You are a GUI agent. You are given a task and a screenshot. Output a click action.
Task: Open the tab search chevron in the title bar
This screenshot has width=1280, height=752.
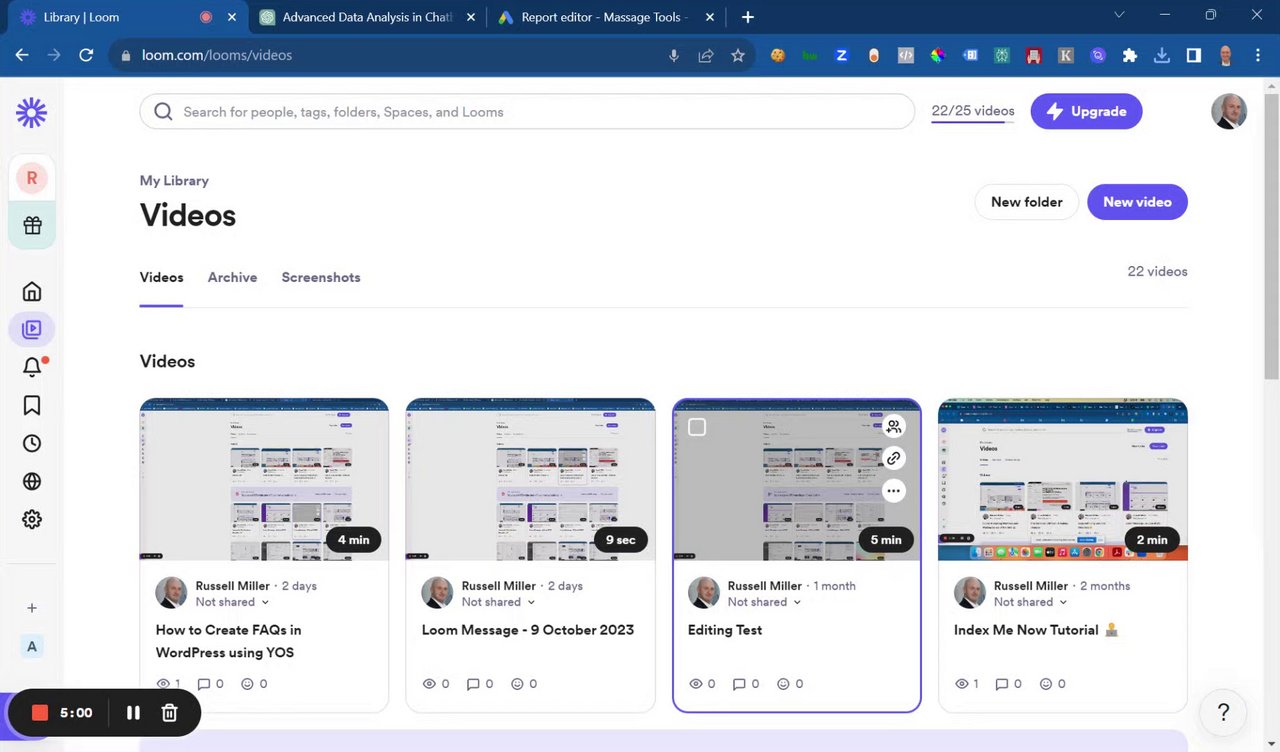point(1120,15)
